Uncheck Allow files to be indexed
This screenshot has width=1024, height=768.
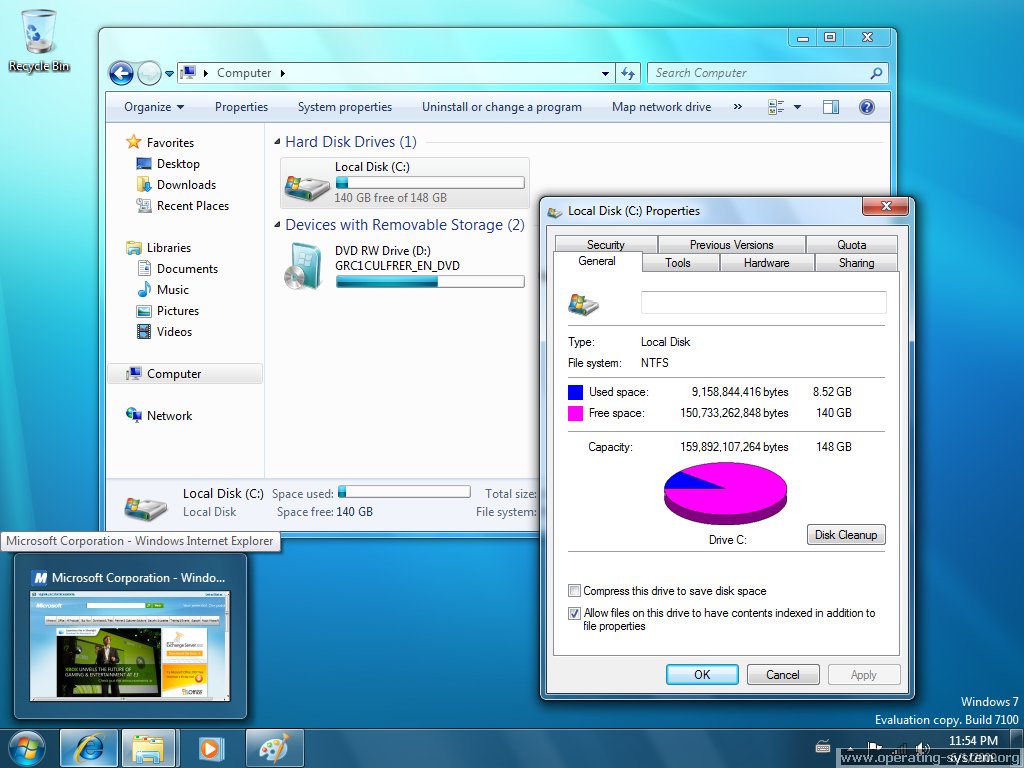pos(574,613)
